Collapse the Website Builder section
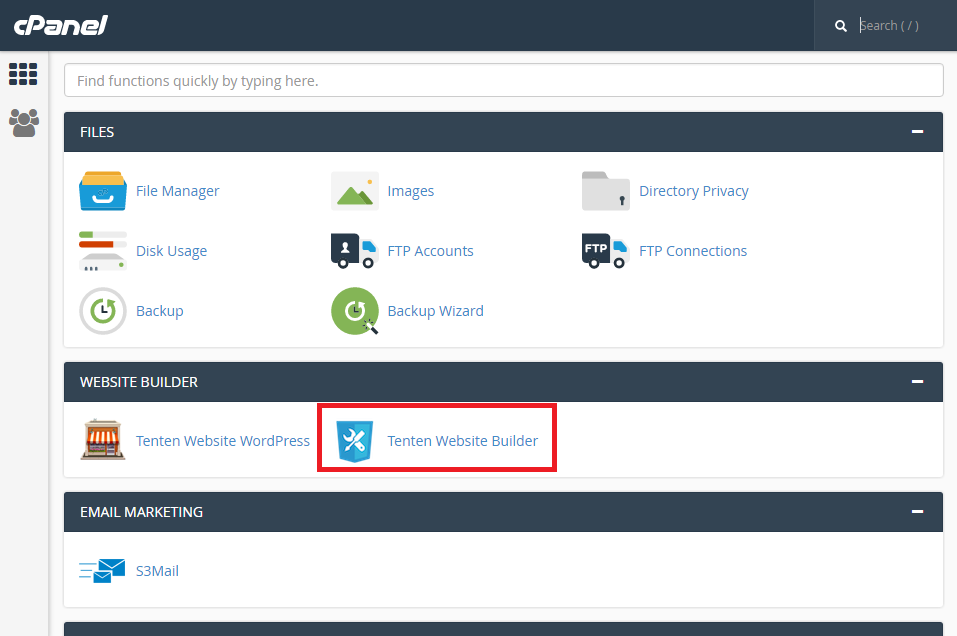 tap(917, 381)
